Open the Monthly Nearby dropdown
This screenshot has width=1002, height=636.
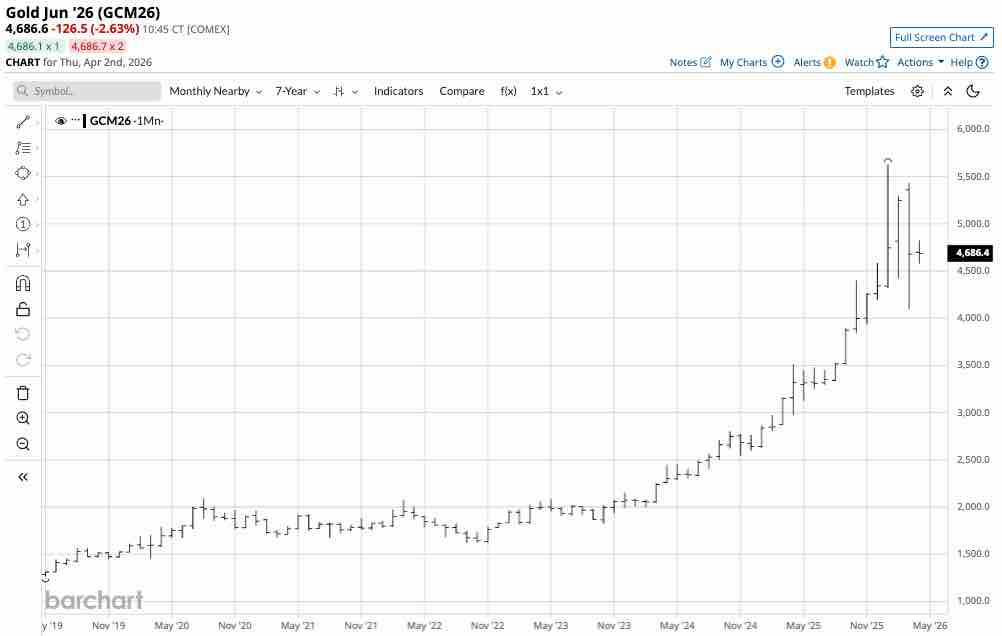[x=215, y=91]
